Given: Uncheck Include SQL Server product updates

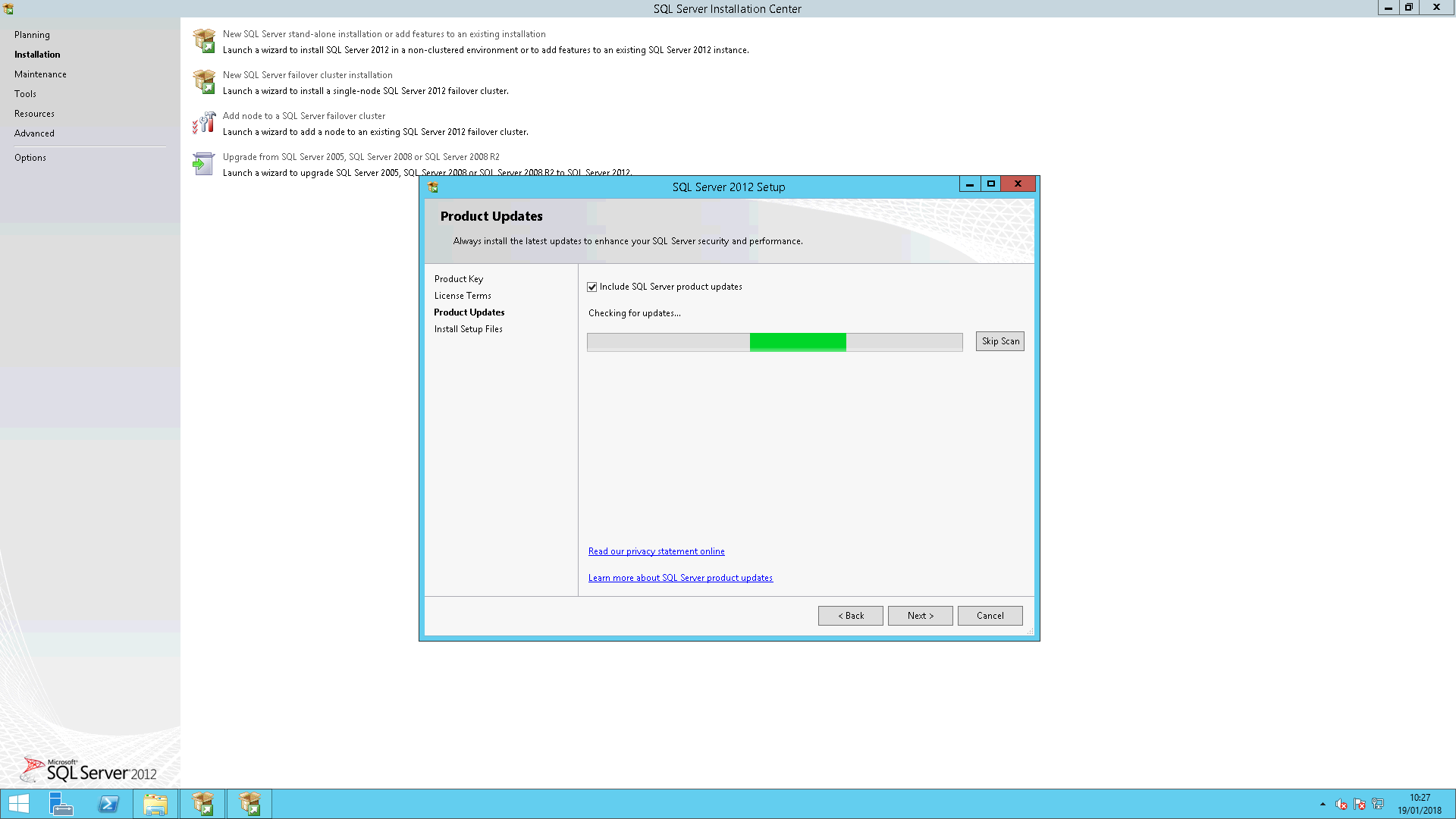Looking at the screenshot, I should click(592, 287).
